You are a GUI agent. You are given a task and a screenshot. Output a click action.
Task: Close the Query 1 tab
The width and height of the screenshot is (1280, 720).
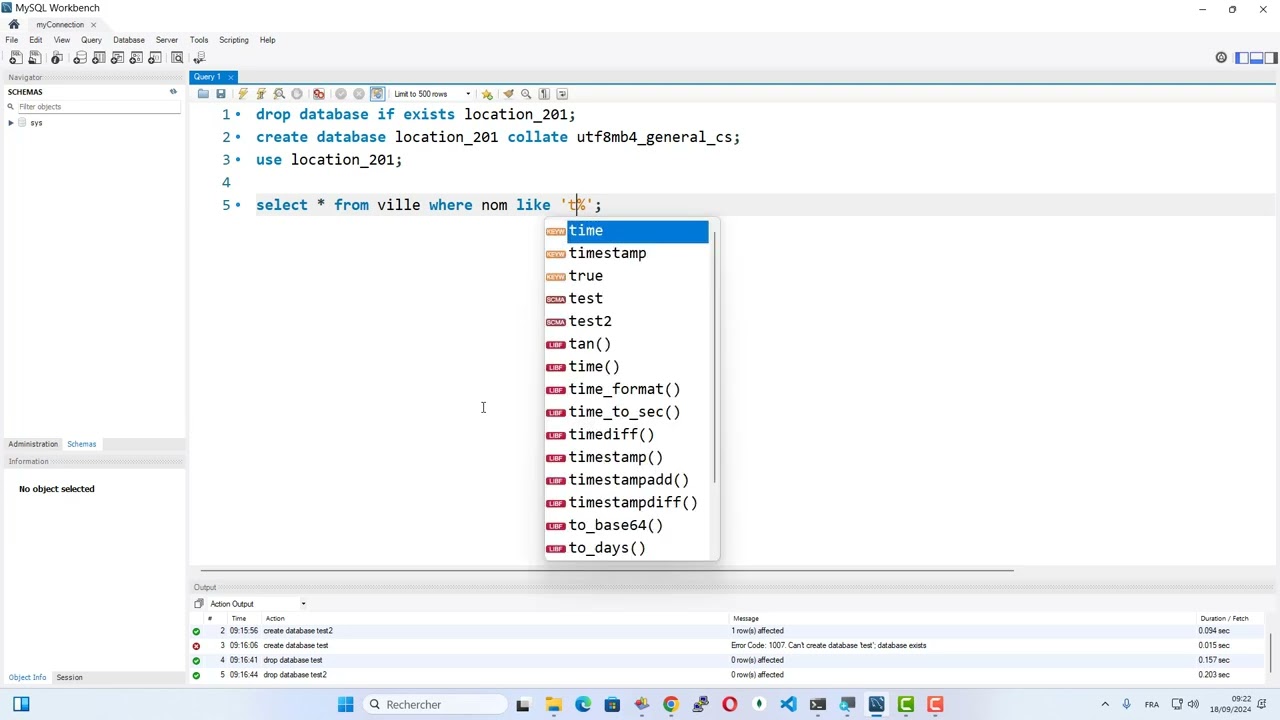point(230,77)
